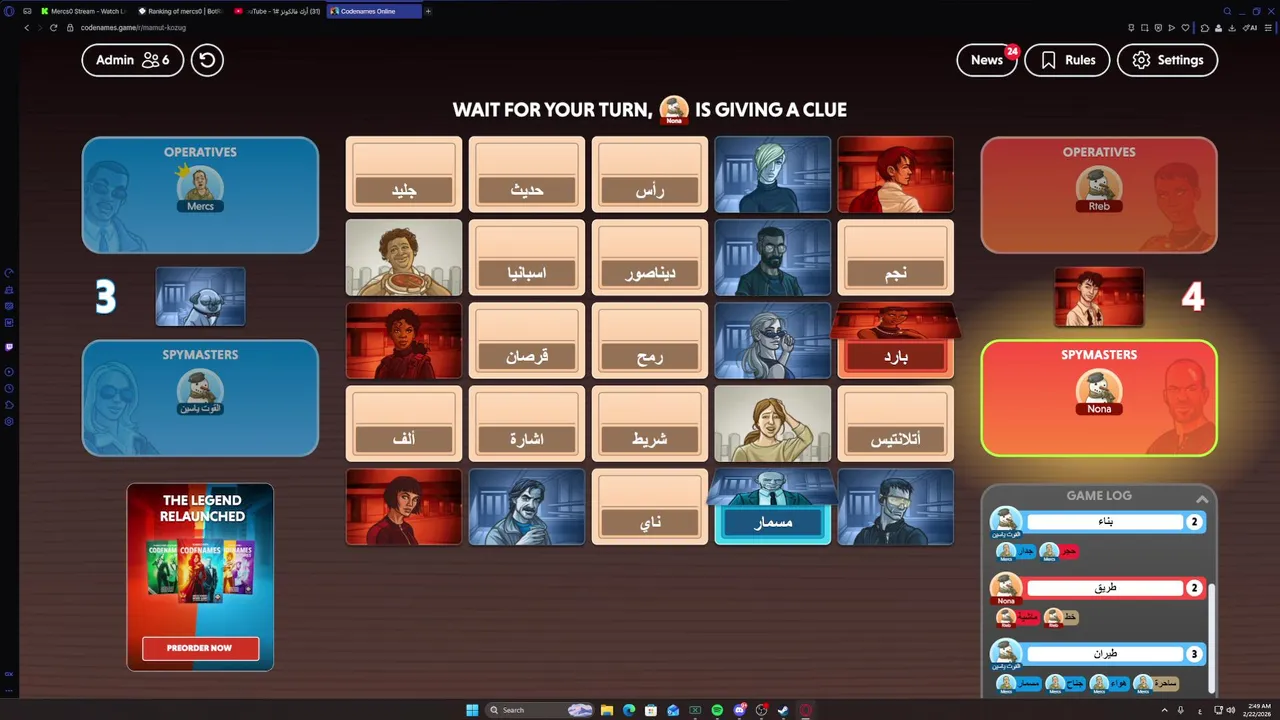The width and height of the screenshot is (1280, 720).
Task: Select the word card رمح
Action: (650, 341)
